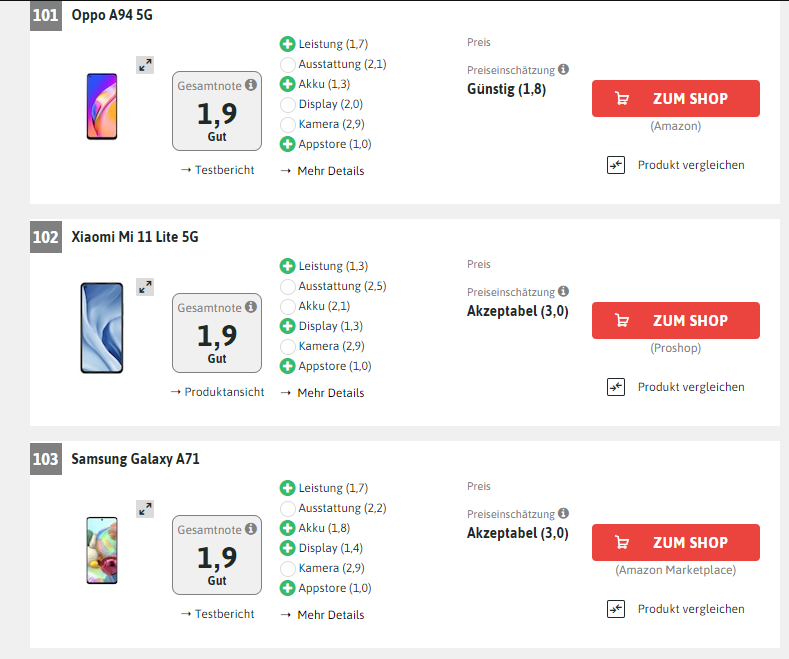The width and height of the screenshot is (789, 659).
Task: Show Preiseinschätzung info for Xiaomi Mi 11 Lite
Action: (x=564, y=291)
